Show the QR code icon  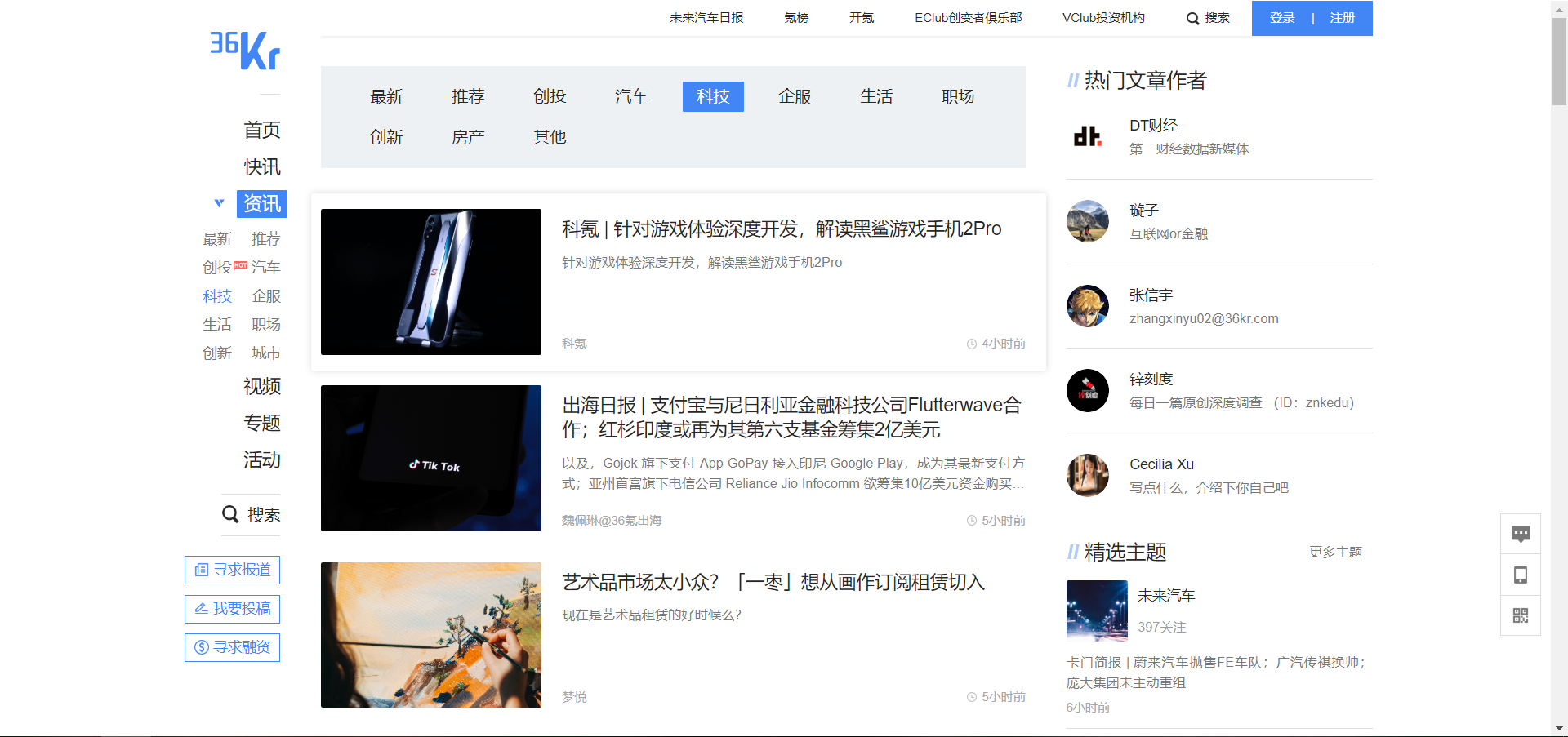pos(1521,615)
